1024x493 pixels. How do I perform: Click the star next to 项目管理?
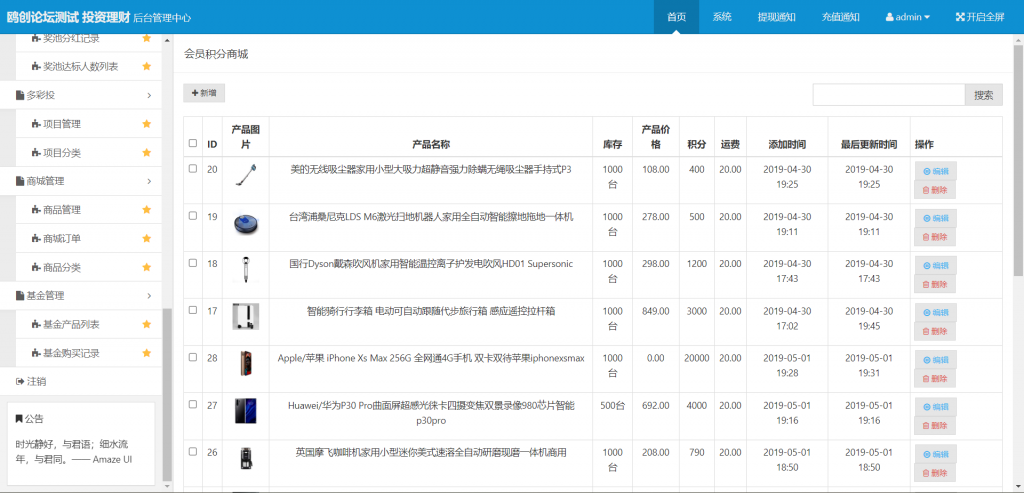coord(147,124)
